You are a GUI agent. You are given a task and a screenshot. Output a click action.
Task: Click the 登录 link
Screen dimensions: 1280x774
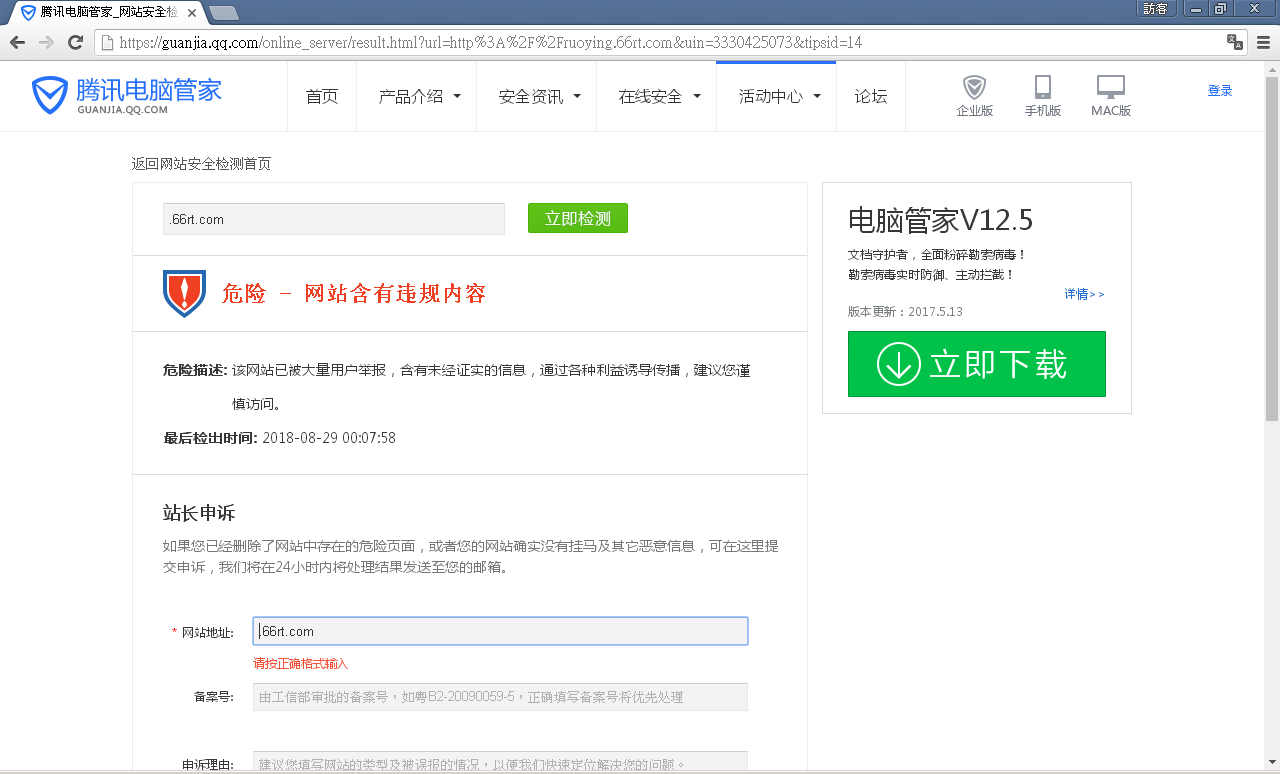pos(1220,91)
